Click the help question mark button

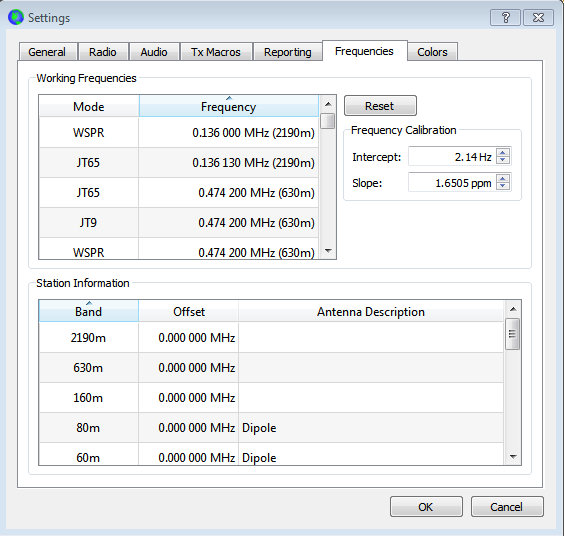tap(505, 17)
